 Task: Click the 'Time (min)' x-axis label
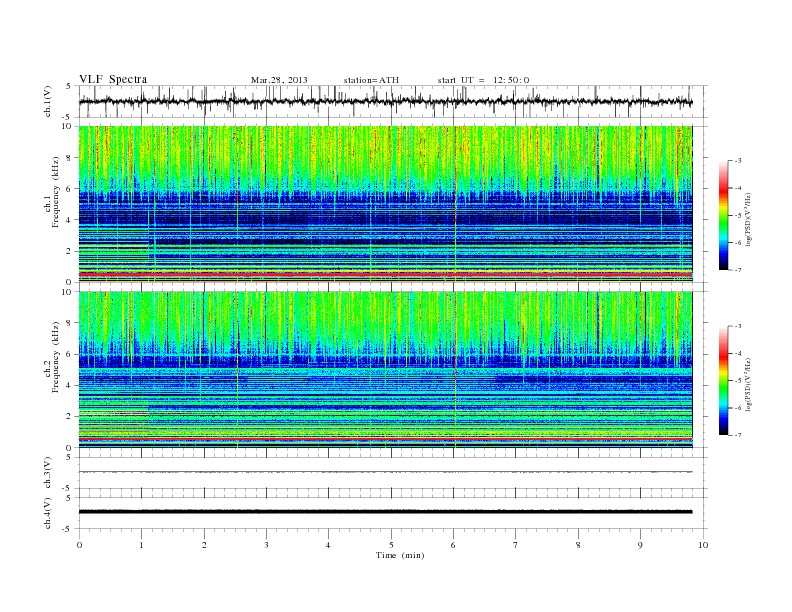(400, 555)
